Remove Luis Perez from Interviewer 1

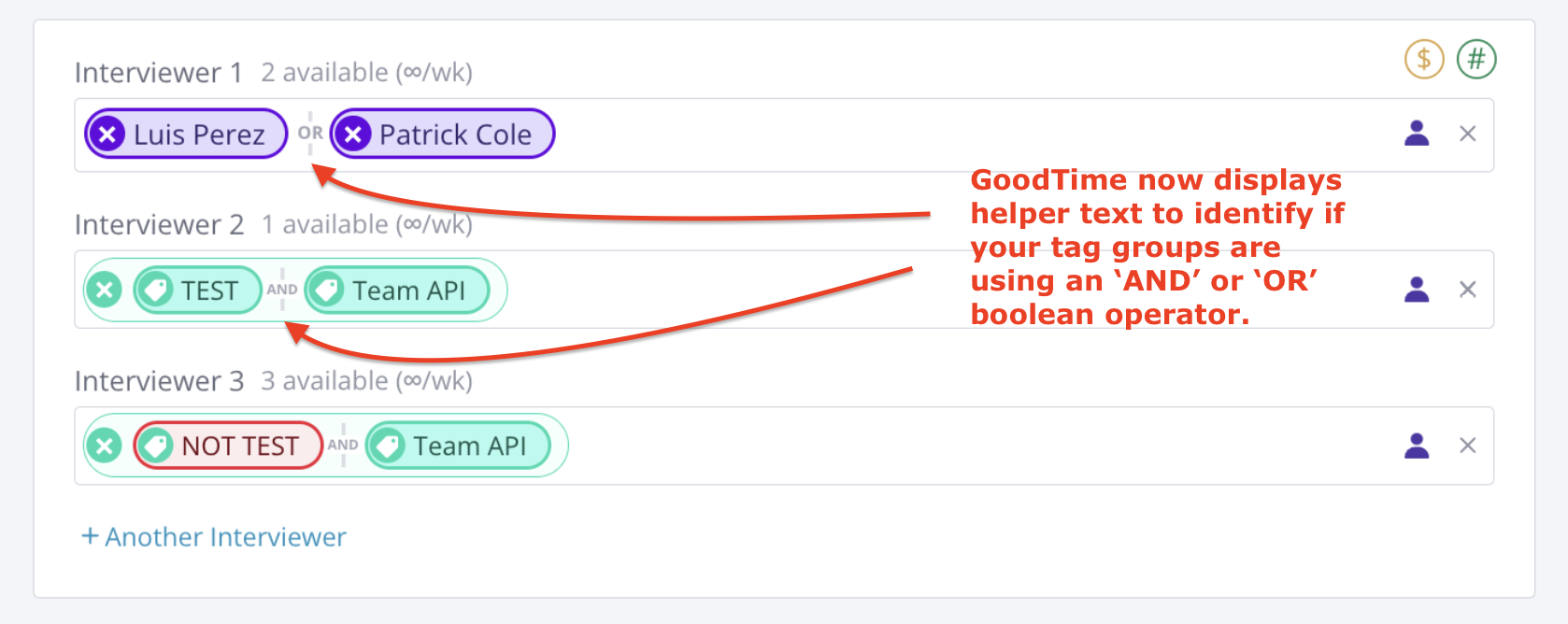click(x=107, y=135)
